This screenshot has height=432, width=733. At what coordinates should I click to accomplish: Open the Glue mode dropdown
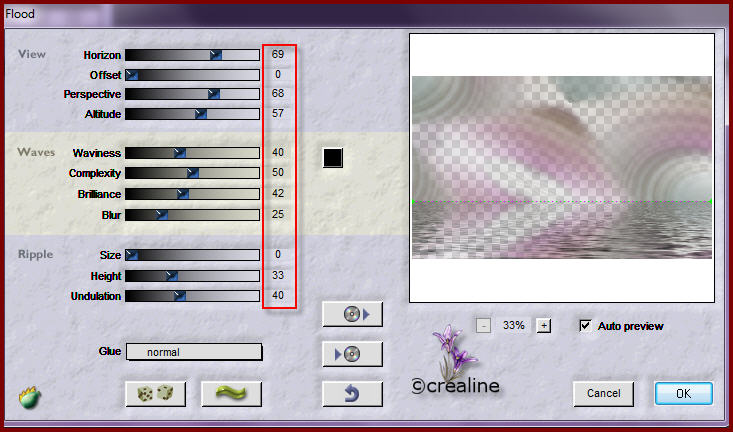pos(194,352)
